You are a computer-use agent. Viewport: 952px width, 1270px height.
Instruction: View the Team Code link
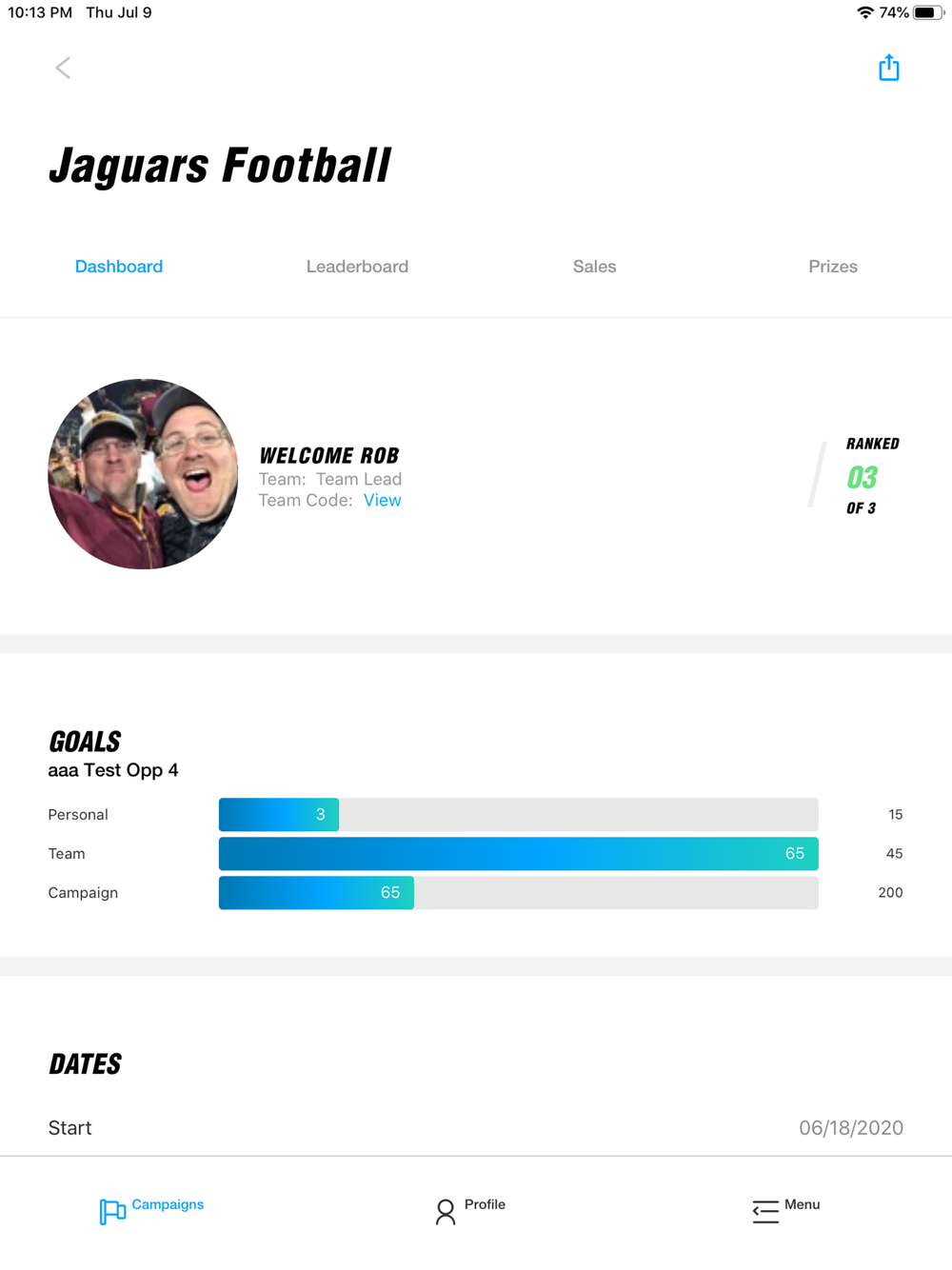(x=382, y=501)
